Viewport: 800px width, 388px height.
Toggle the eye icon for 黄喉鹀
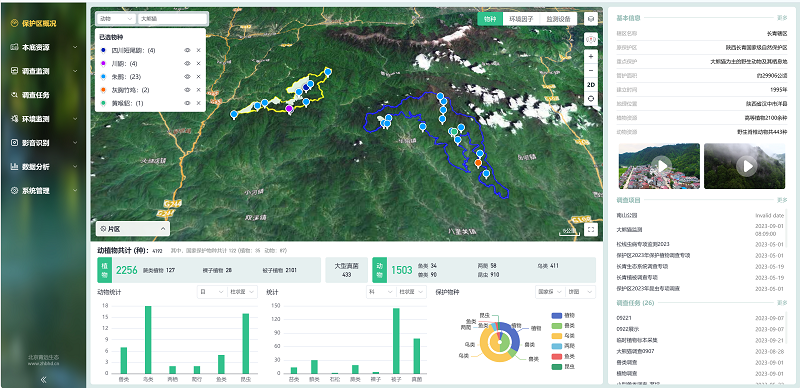(187, 103)
